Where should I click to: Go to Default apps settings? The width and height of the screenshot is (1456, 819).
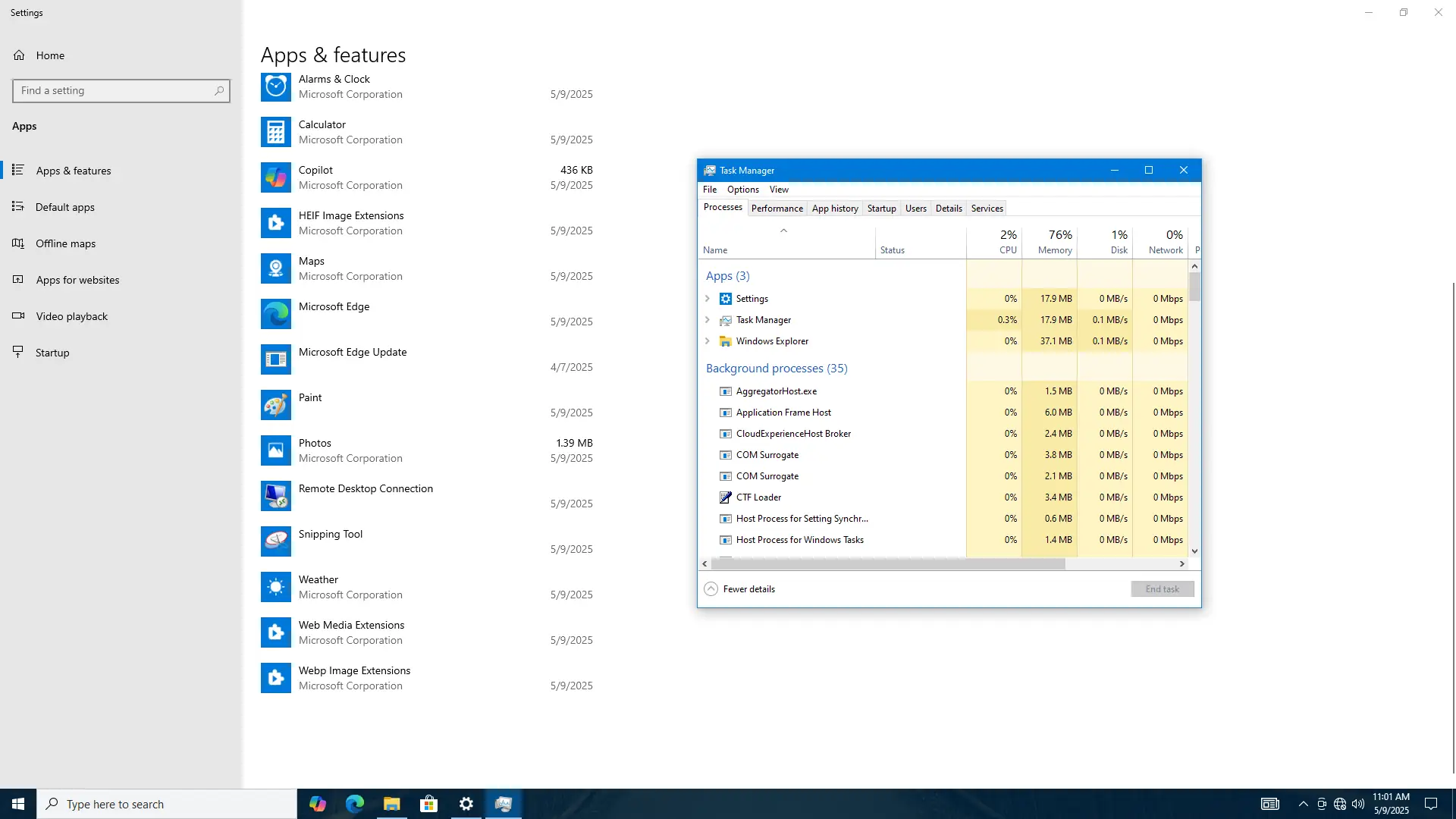[64, 207]
